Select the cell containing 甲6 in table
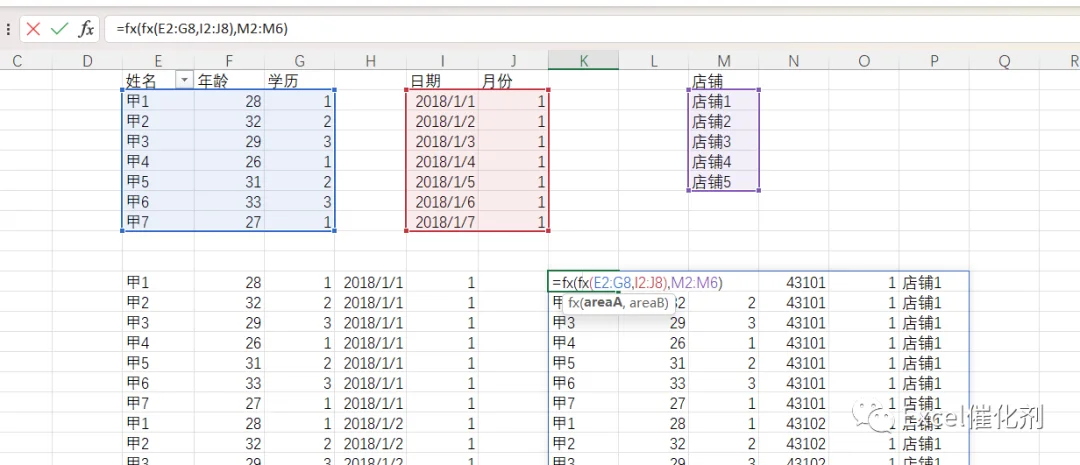 pos(158,203)
